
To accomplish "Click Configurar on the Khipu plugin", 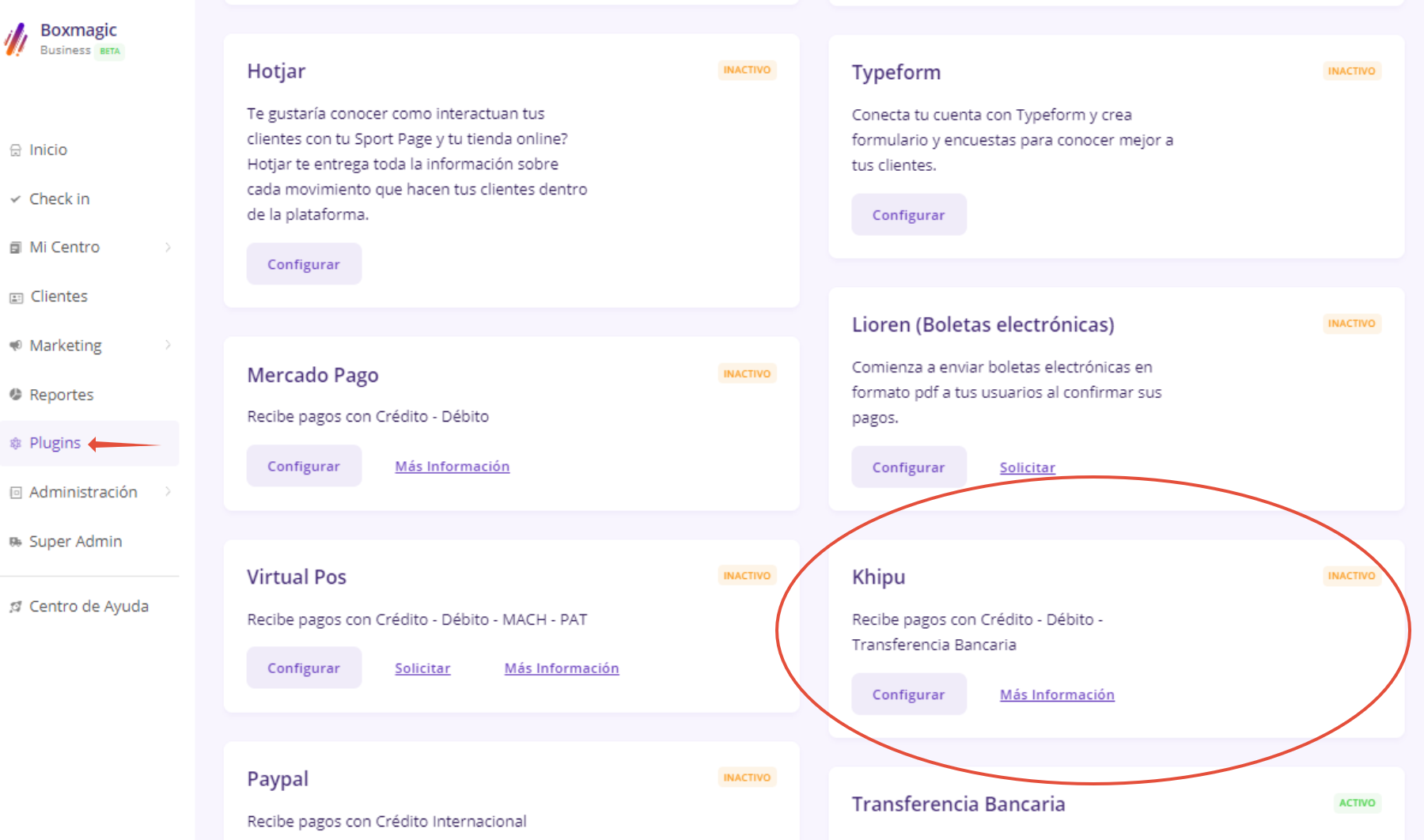I will point(908,694).
